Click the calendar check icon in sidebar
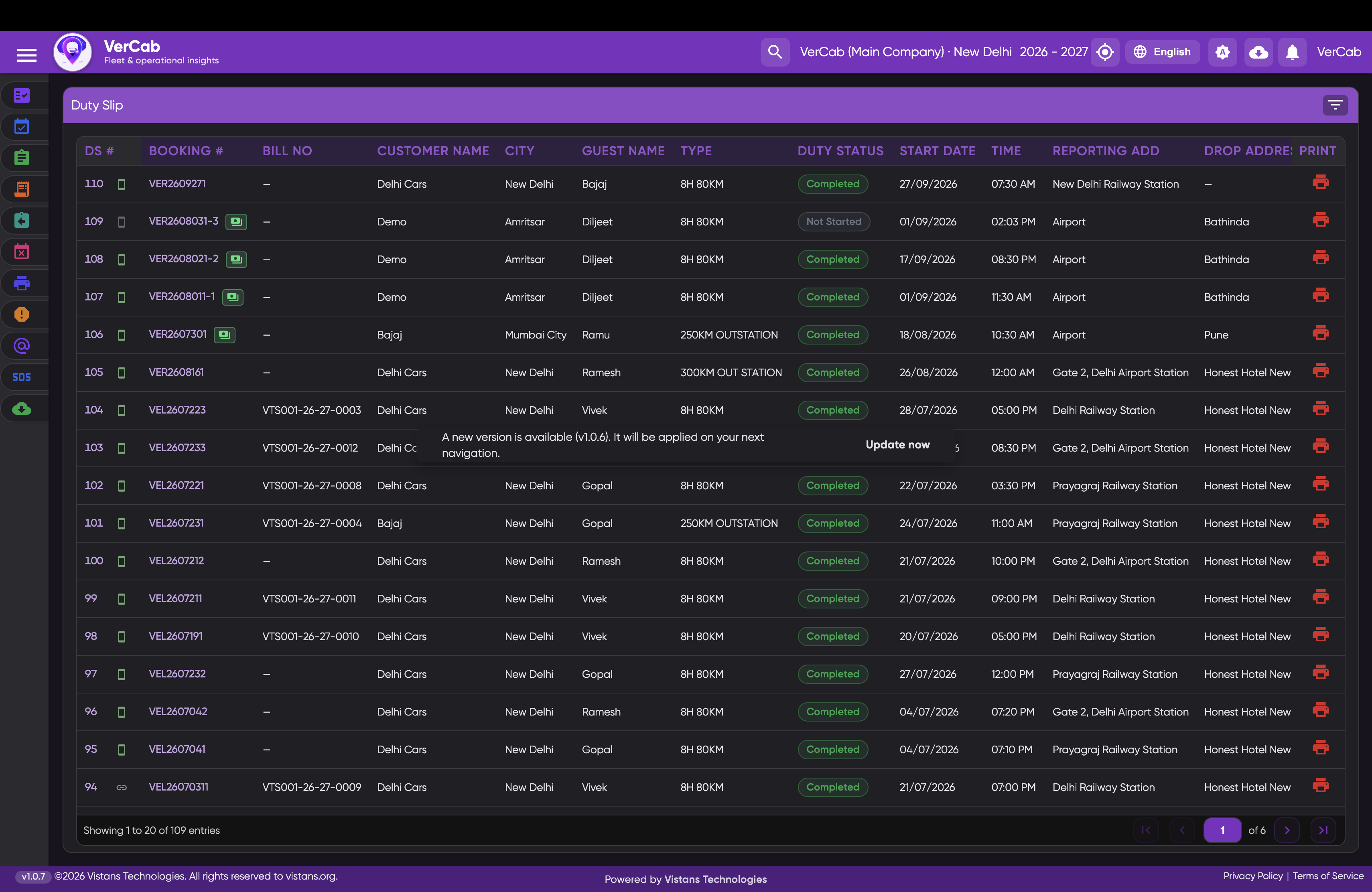The height and width of the screenshot is (892, 1372). (x=22, y=126)
